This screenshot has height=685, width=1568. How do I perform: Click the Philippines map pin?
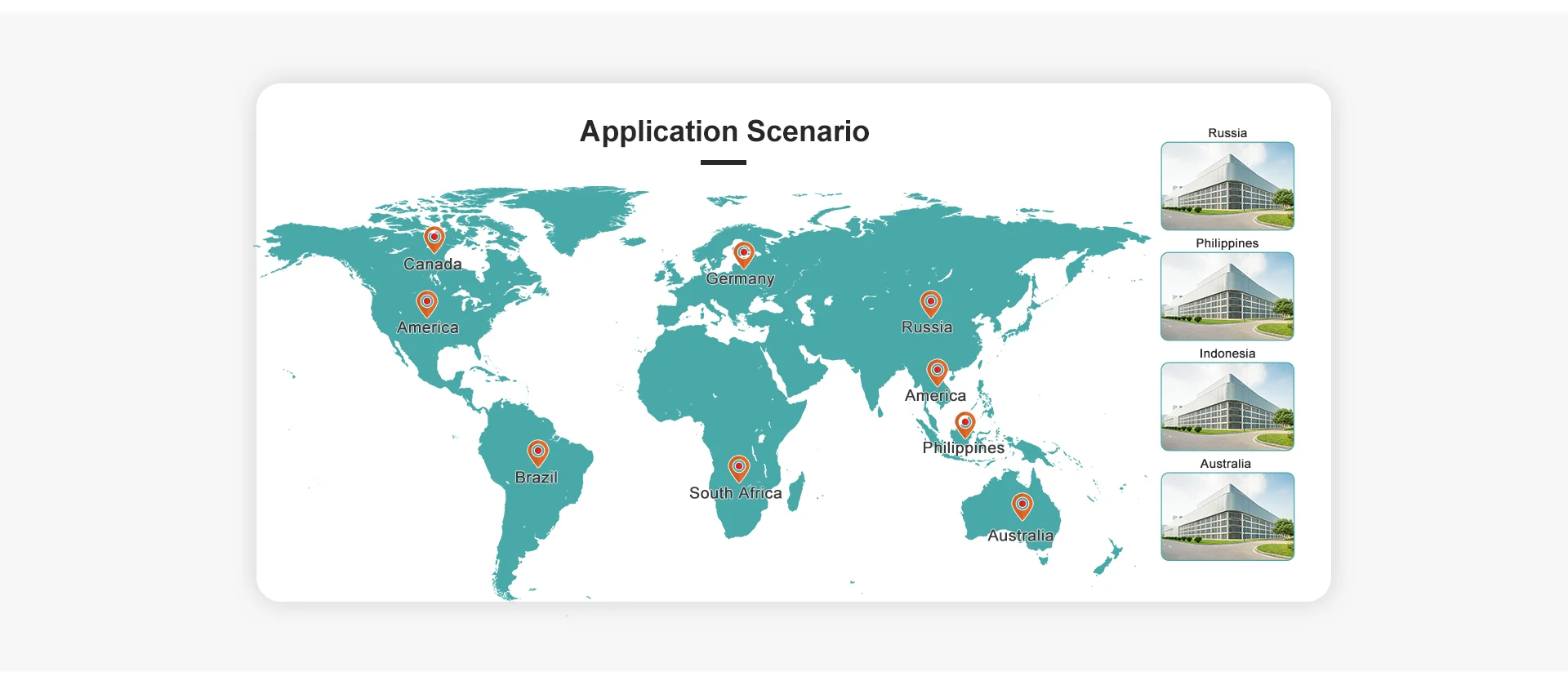click(x=965, y=425)
